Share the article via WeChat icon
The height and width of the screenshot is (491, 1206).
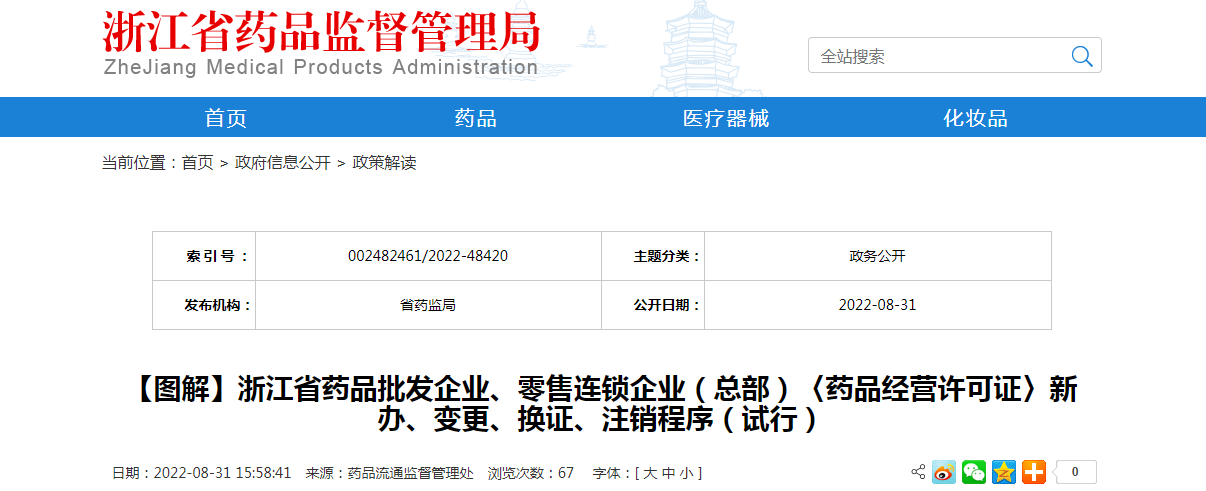click(974, 472)
